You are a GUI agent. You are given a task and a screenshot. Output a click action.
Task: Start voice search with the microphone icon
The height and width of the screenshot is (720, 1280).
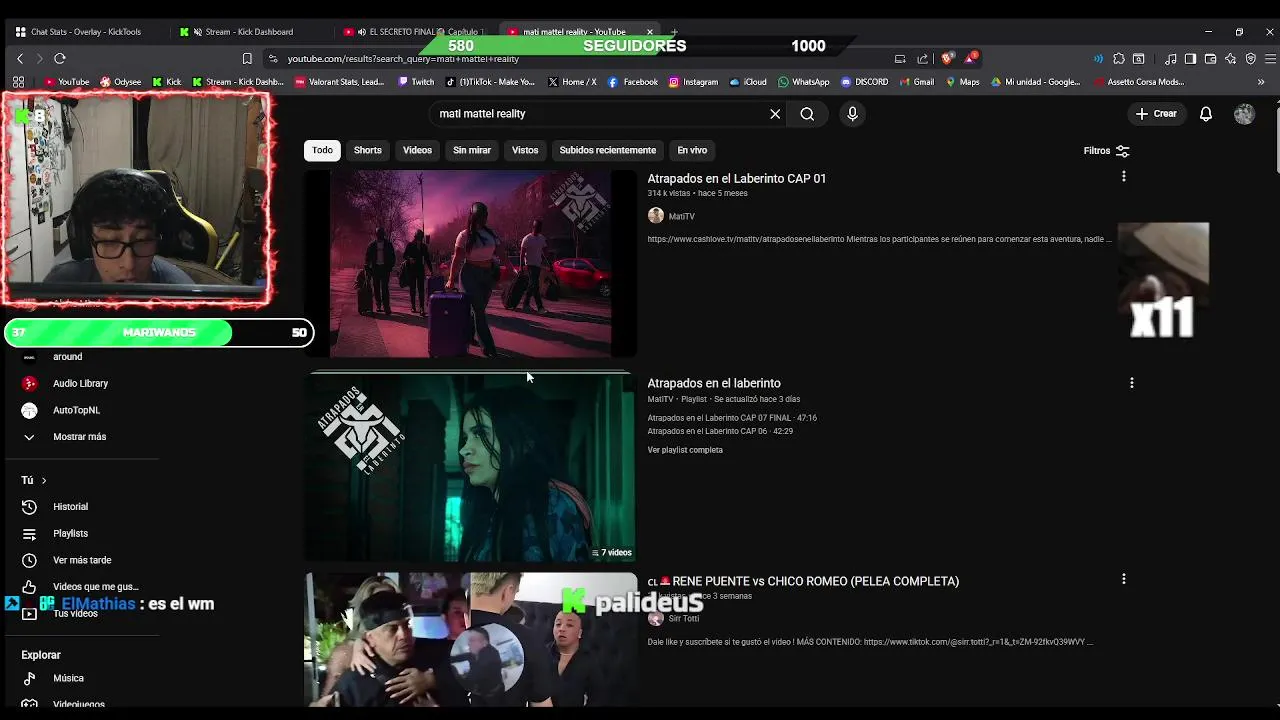[852, 114]
